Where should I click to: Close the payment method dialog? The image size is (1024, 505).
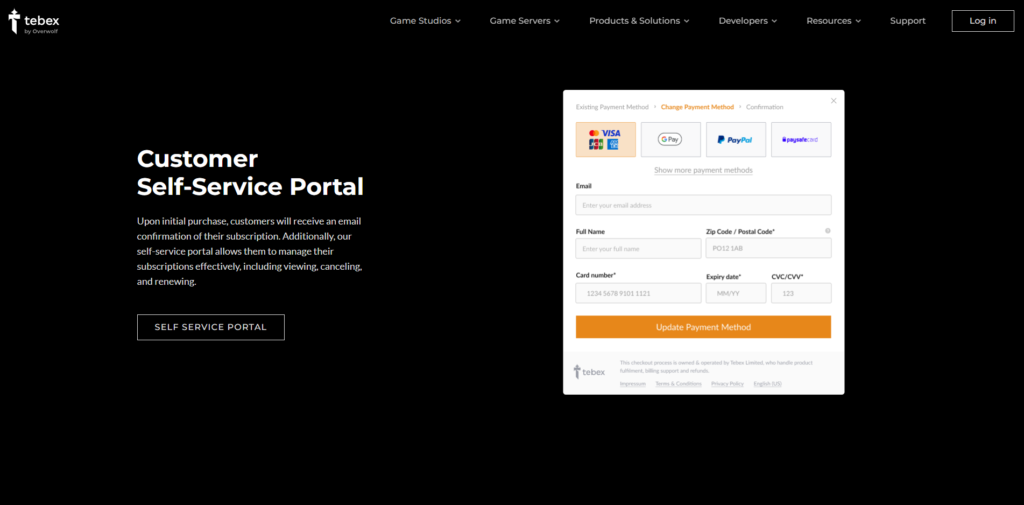[834, 100]
